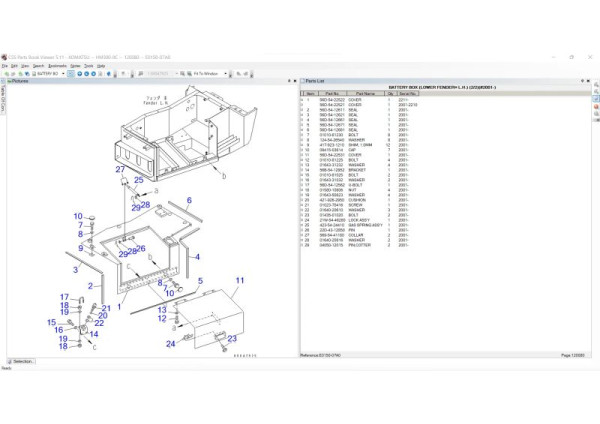
Task: Open the File menu
Action: [x=5, y=65]
